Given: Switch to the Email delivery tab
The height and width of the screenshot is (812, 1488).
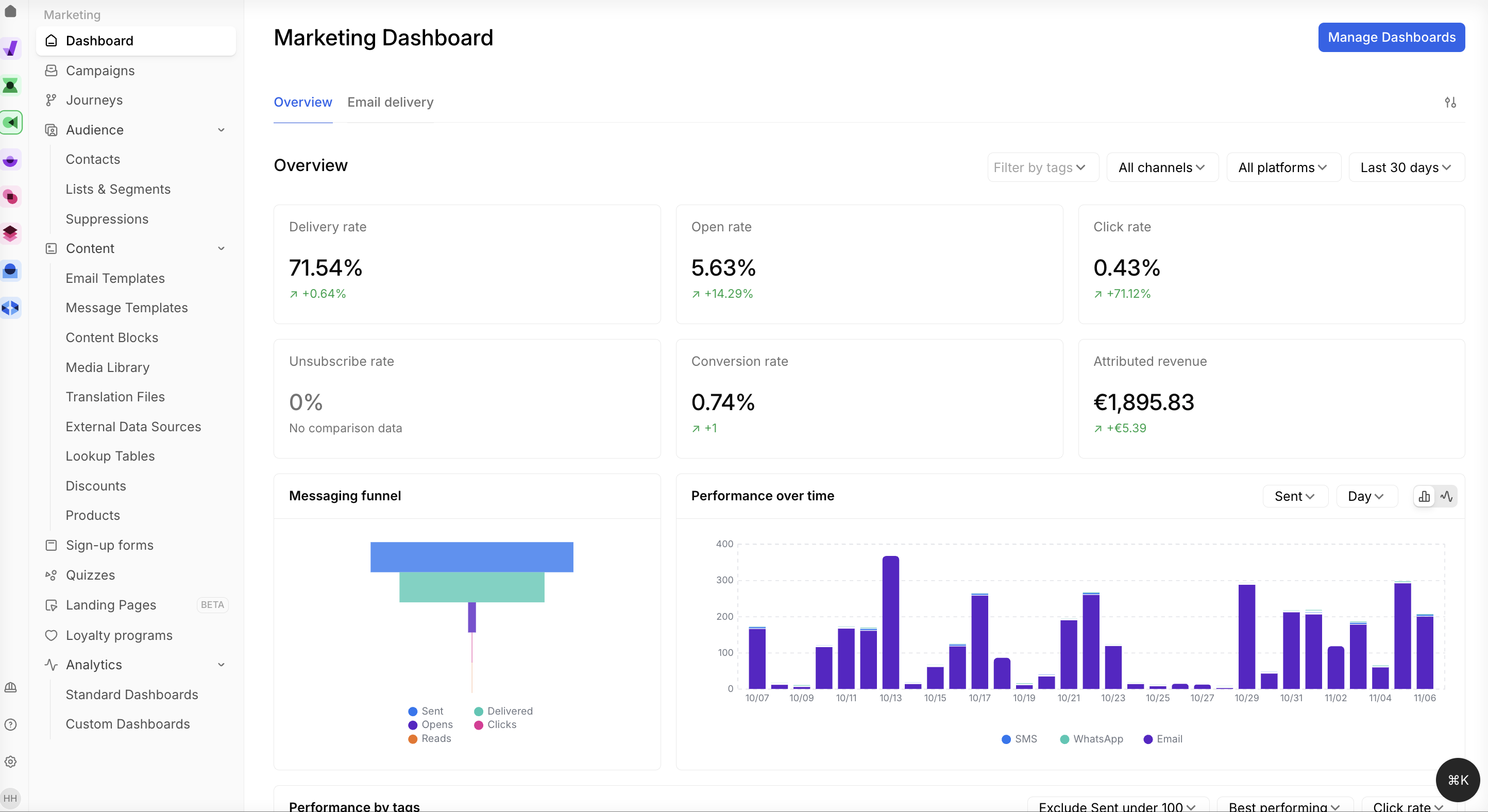Looking at the screenshot, I should tap(390, 102).
